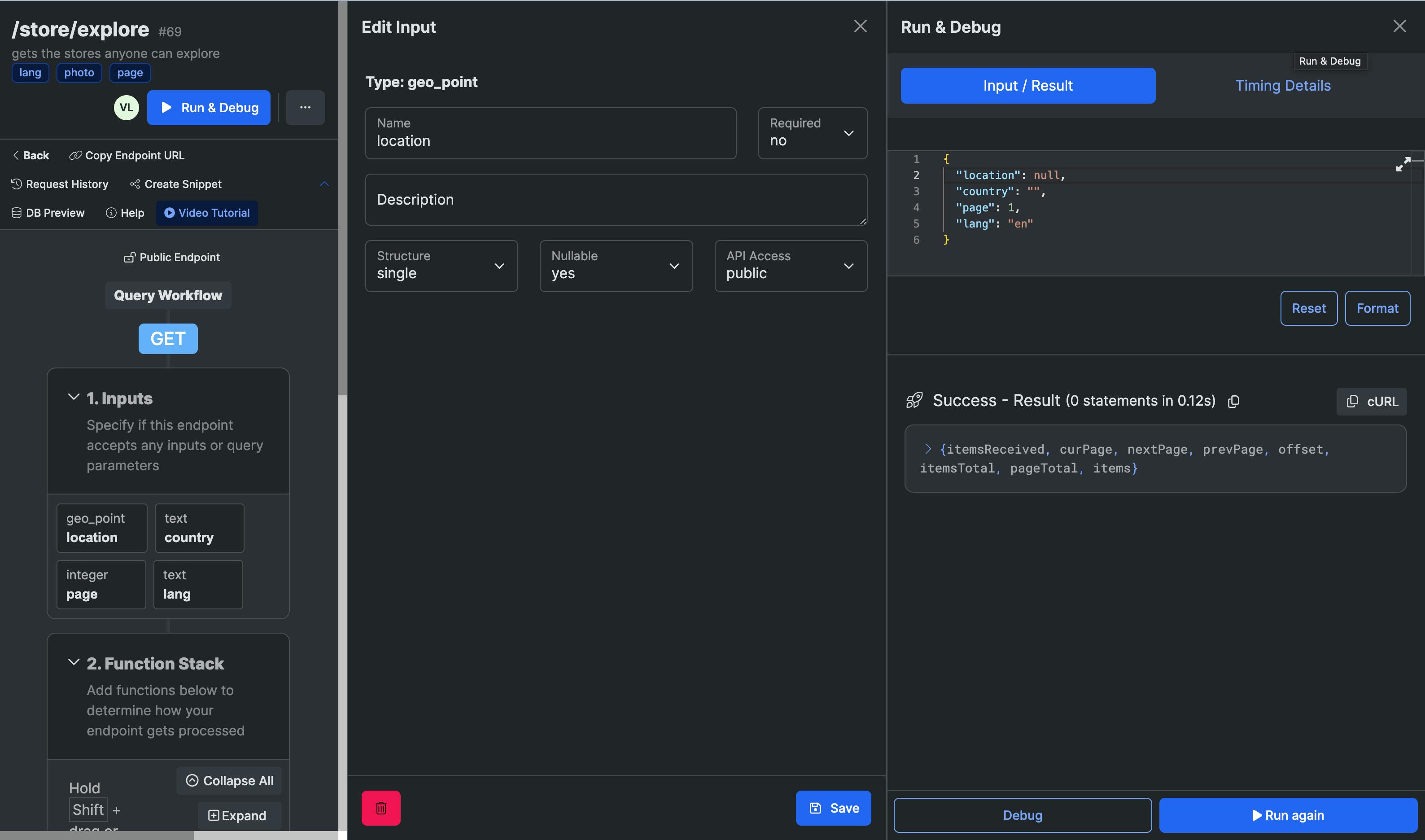Click the rocket Success icon

point(914,401)
